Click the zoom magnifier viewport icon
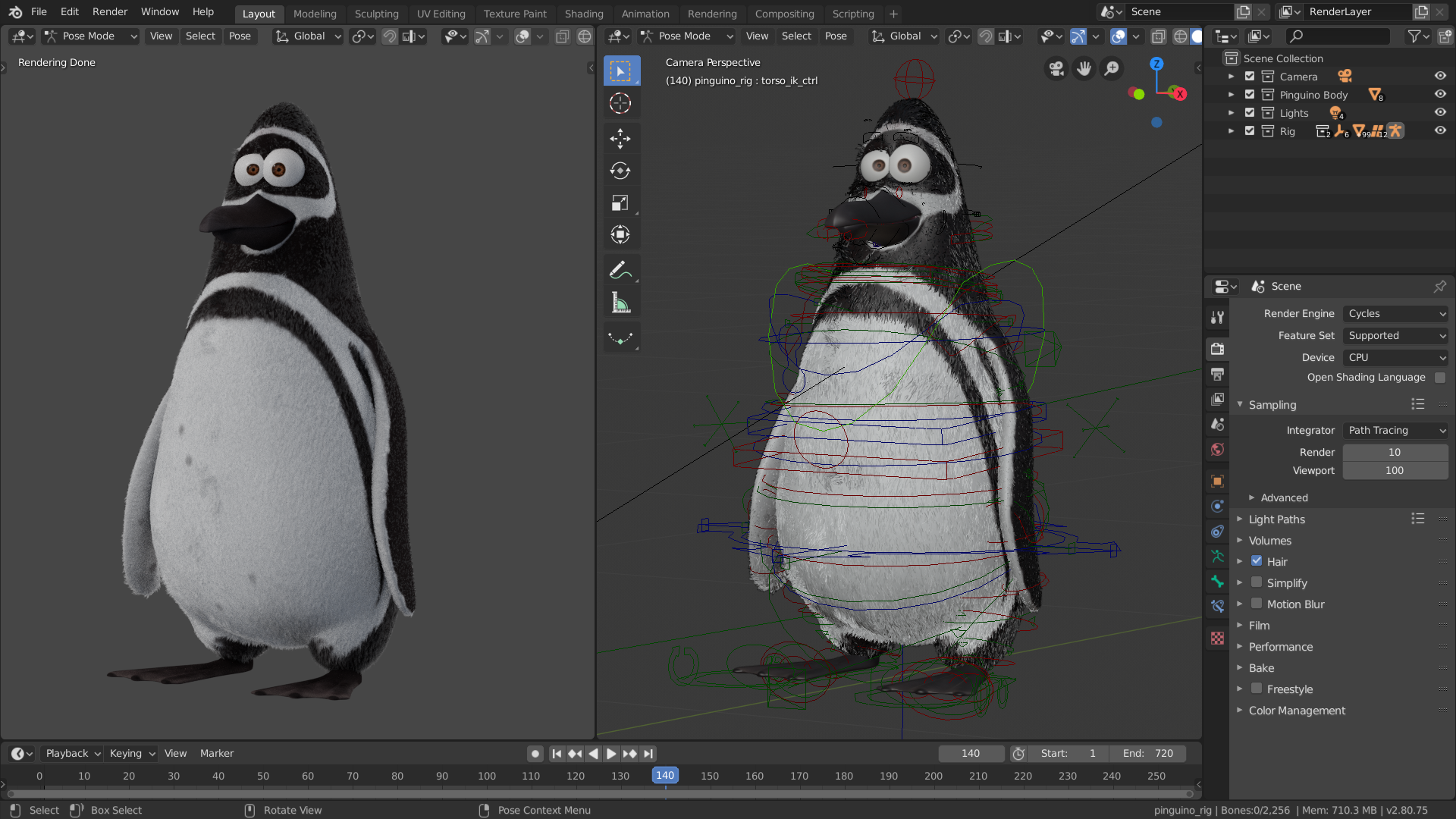Viewport: 1456px width, 819px height. coord(1112,69)
